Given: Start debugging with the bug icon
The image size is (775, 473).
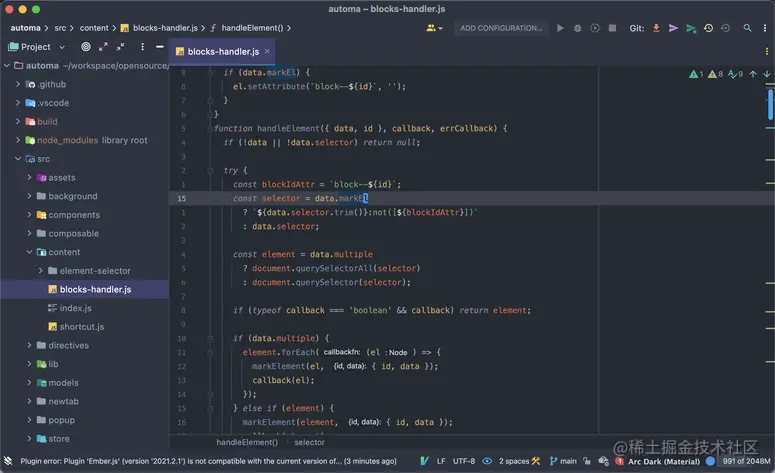Looking at the screenshot, I should (x=577, y=28).
